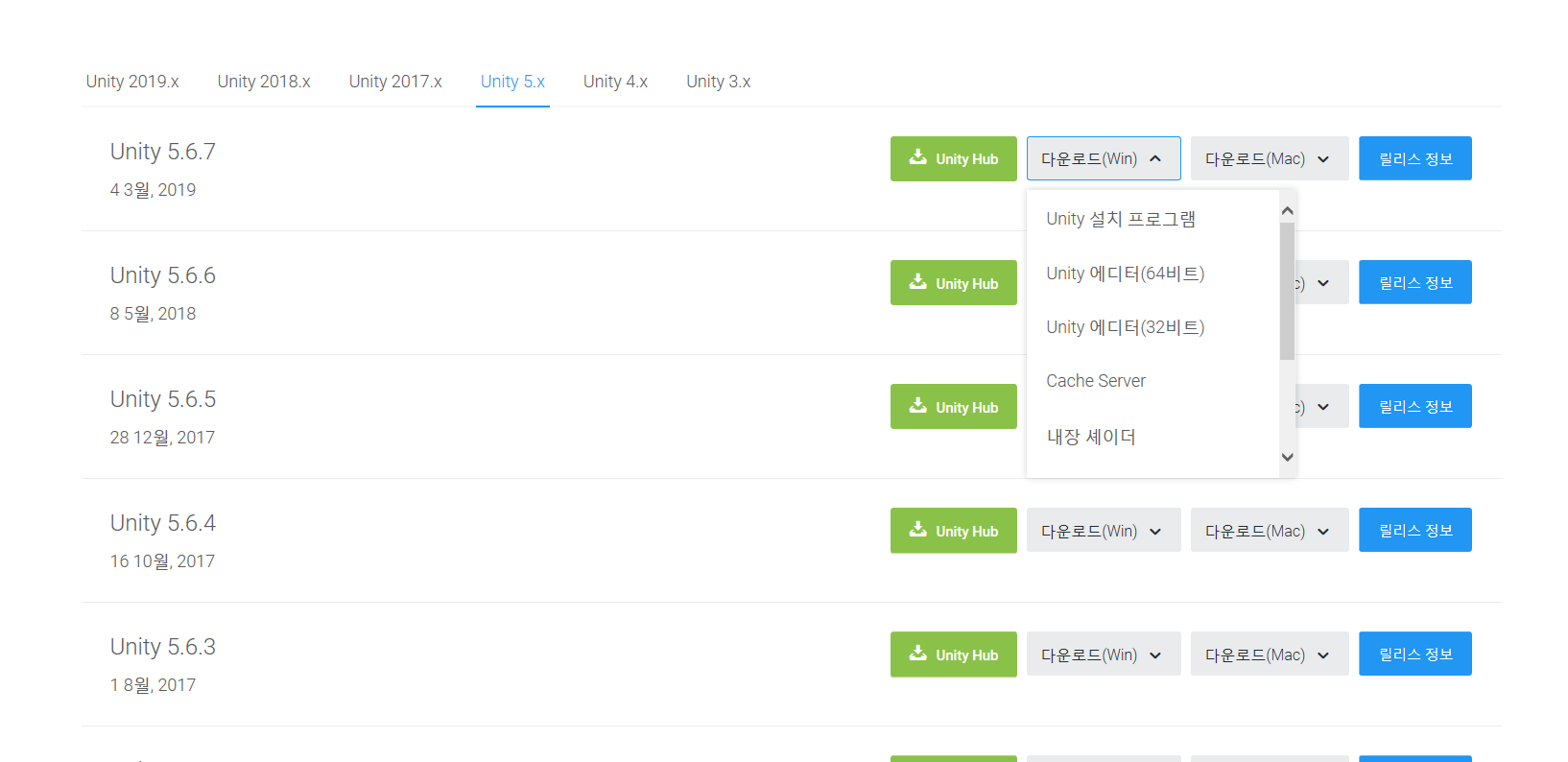This screenshot has height=762, width=1568.
Task: Switch to the Unity 2018.x tab
Action: (x=264, y=82)
